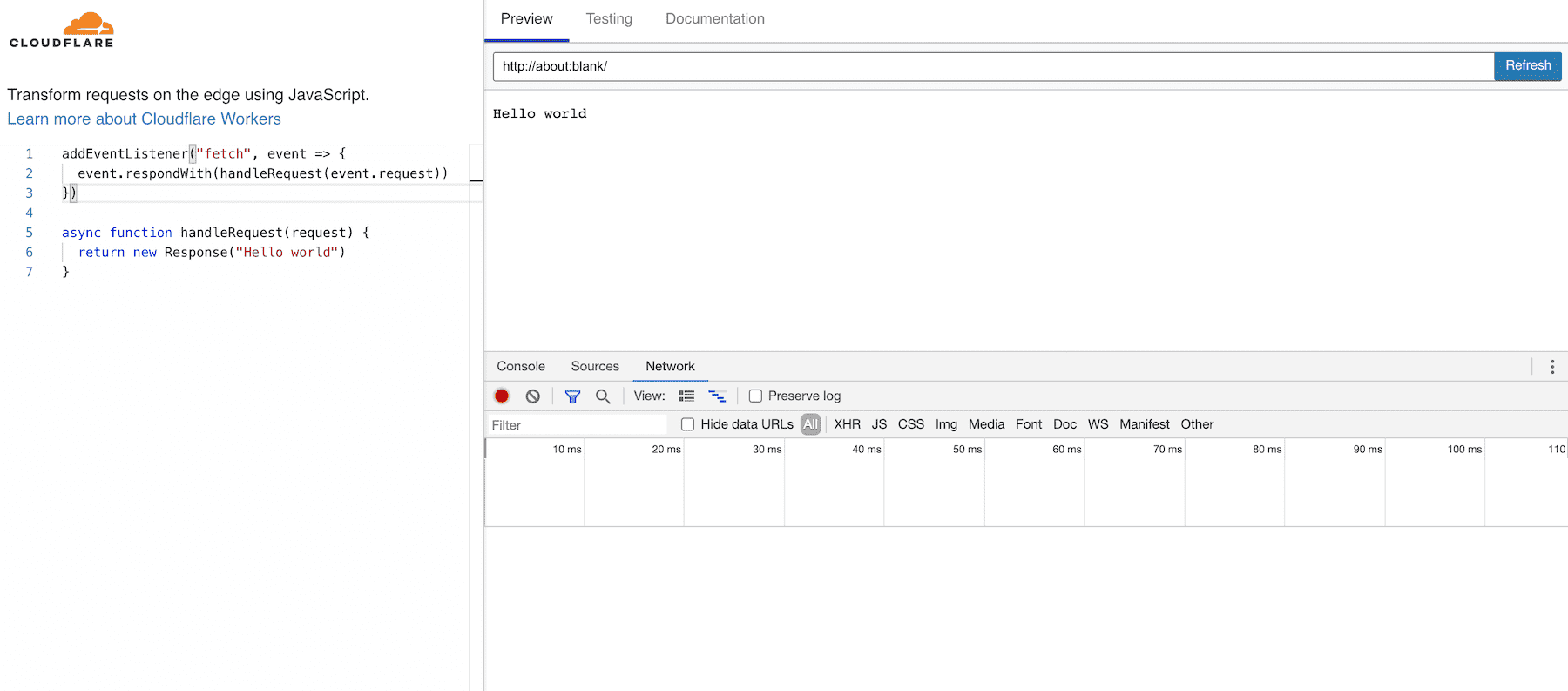Click the 'Transform requests on the edge' description text
Screen dimensions: 1568x691
coord(188,94)
